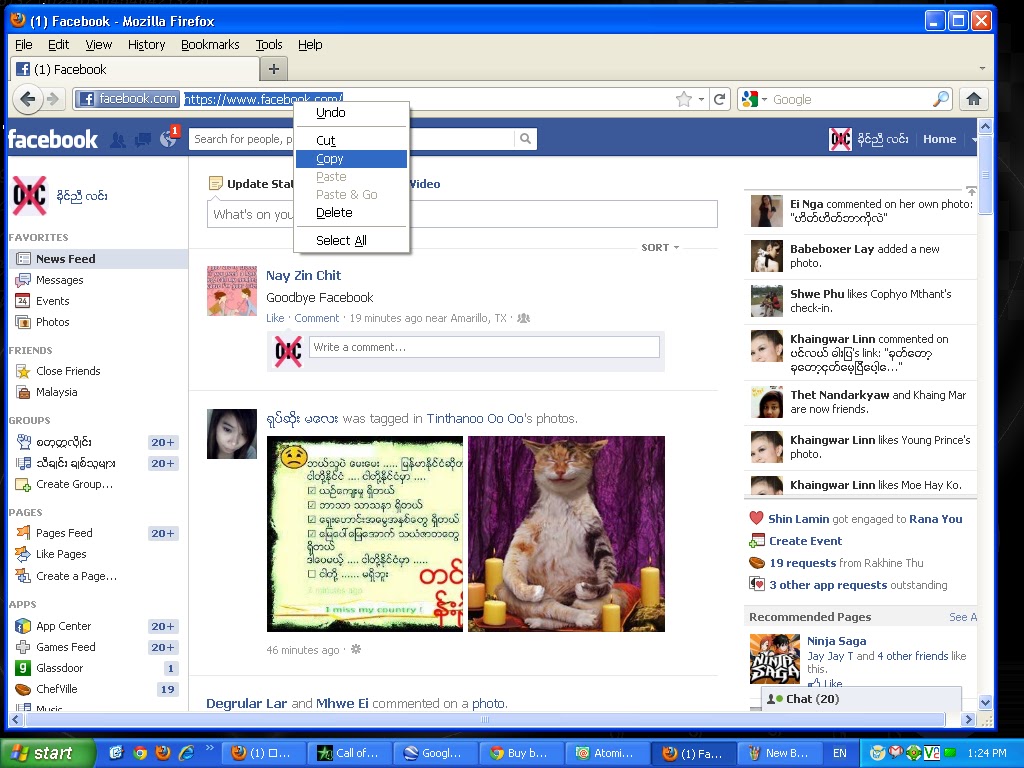
Task: Open the list all tabs dropdown
Action: pos(982,69)
